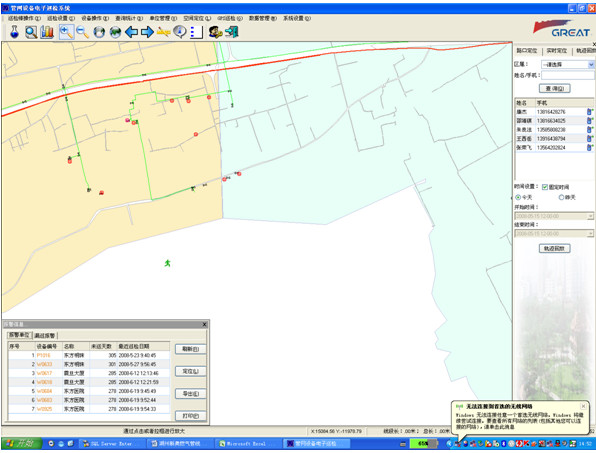Select alarm row dated 2008-5-27 9:56:45
596x453 pixels.
pyautogui.click(x=89, y=364)
